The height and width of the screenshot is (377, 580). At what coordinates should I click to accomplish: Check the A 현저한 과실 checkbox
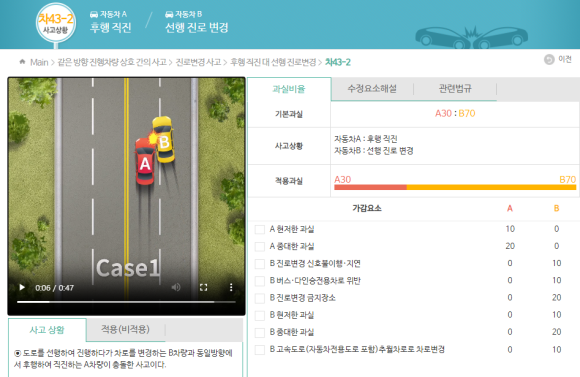coord(260,229)
